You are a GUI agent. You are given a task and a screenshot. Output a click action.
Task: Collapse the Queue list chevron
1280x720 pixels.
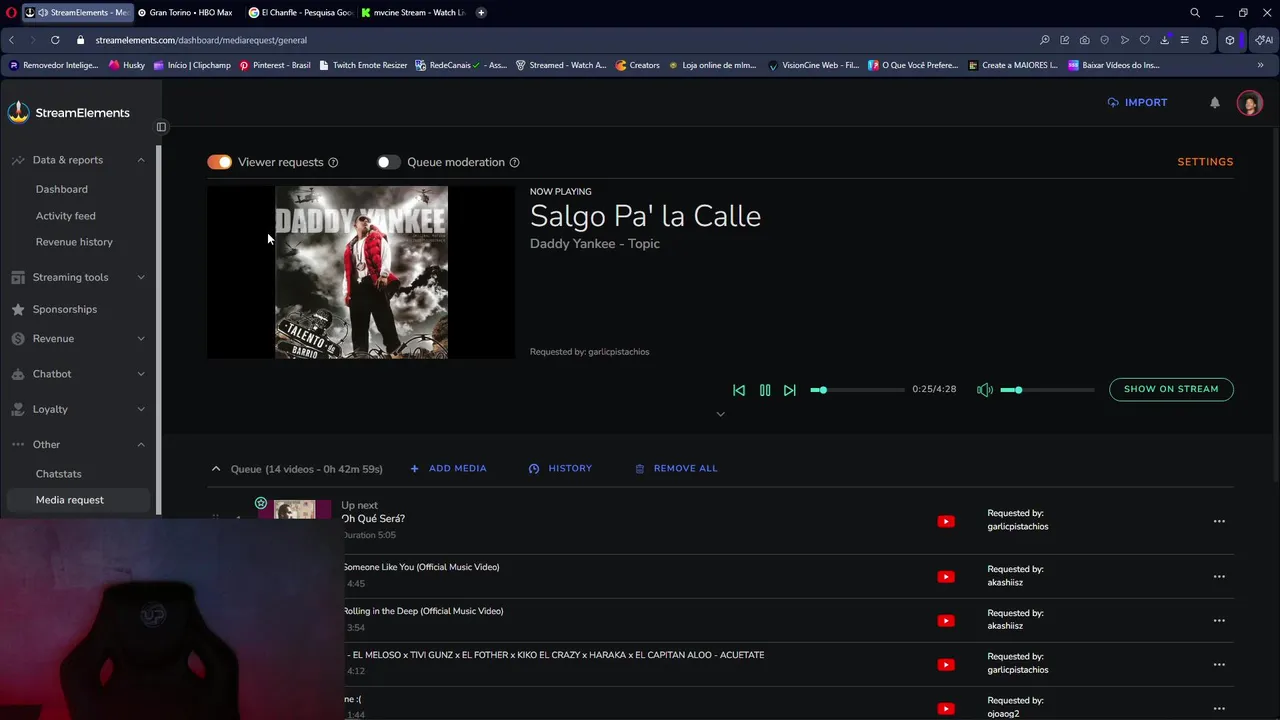pos(215,468)
